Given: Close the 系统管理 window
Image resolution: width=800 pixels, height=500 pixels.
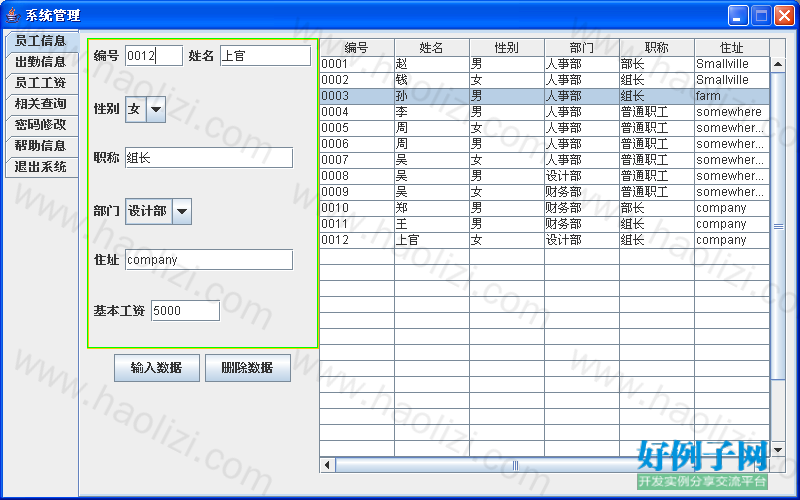Looking at the screenshot, I should pos(784,16).
